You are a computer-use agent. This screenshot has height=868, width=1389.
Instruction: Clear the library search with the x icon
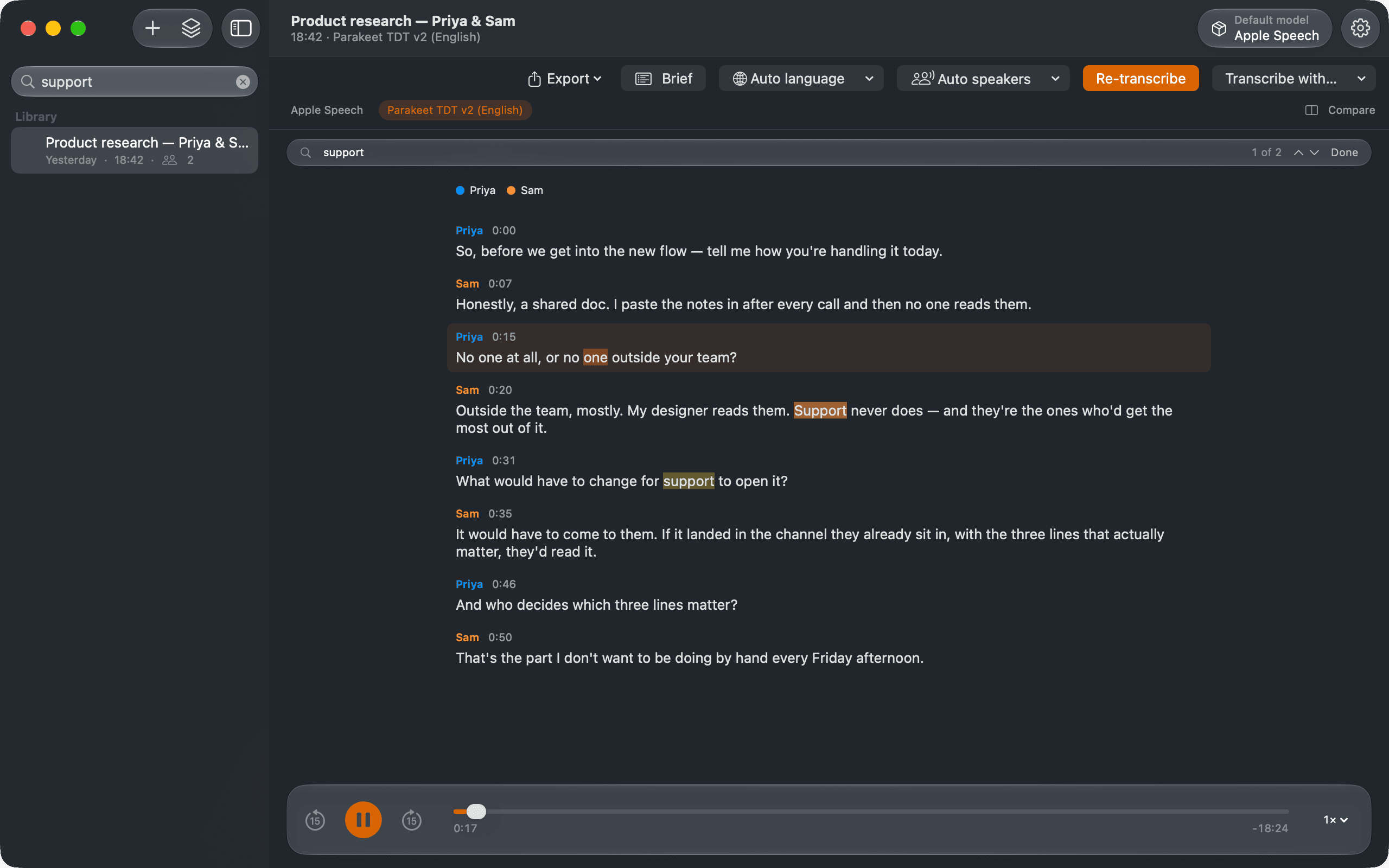(x=243, y=81)
